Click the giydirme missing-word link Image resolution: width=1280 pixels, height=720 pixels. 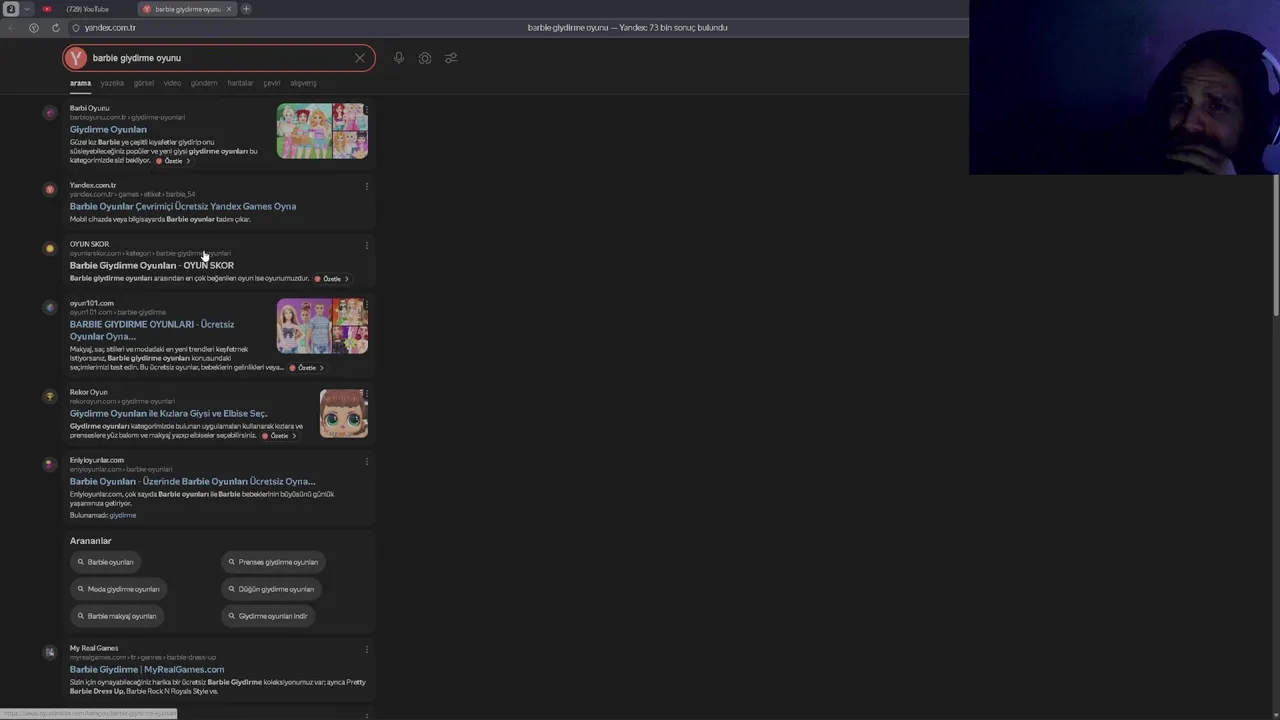[x=123, y=515]
